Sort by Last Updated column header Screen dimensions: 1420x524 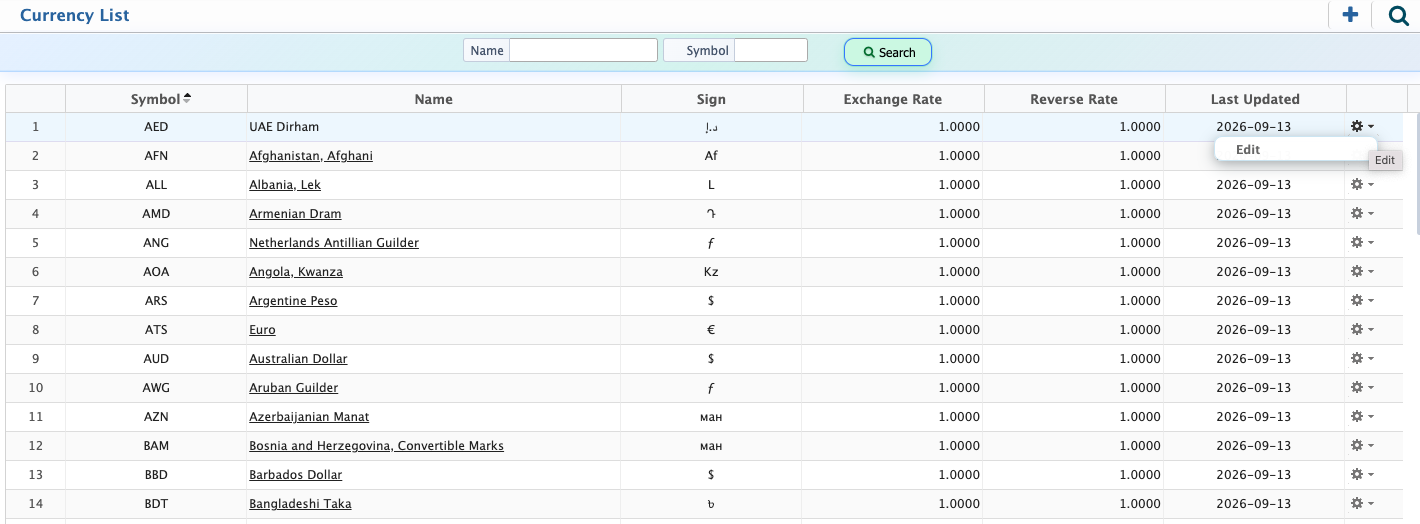pos(1255,99)
